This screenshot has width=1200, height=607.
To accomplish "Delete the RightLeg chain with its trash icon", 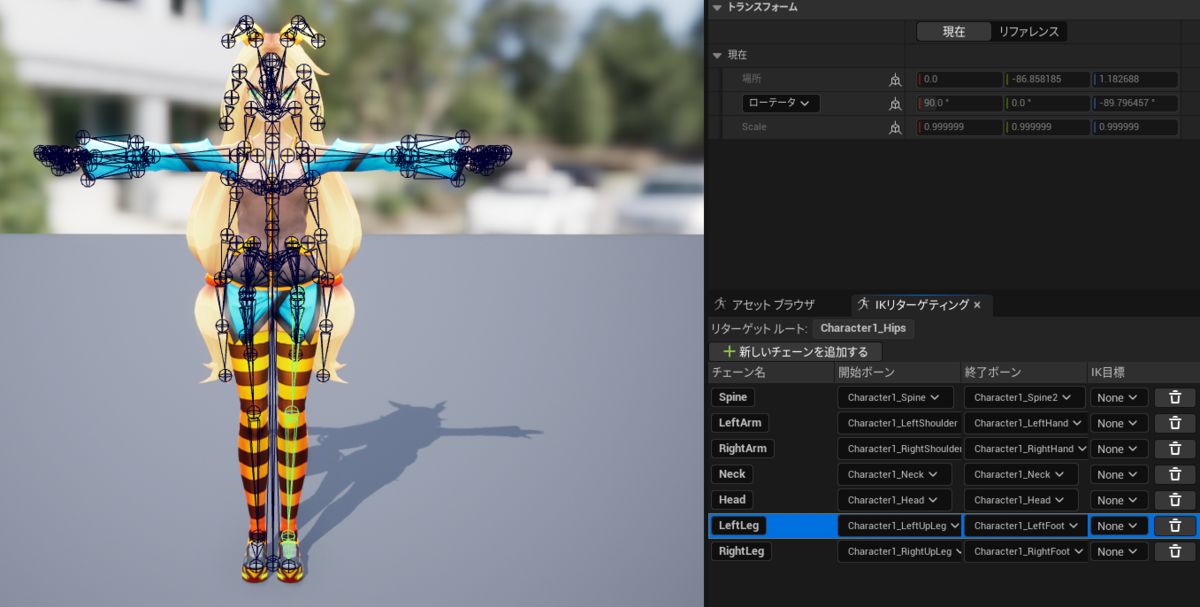I will [1175, 551].
